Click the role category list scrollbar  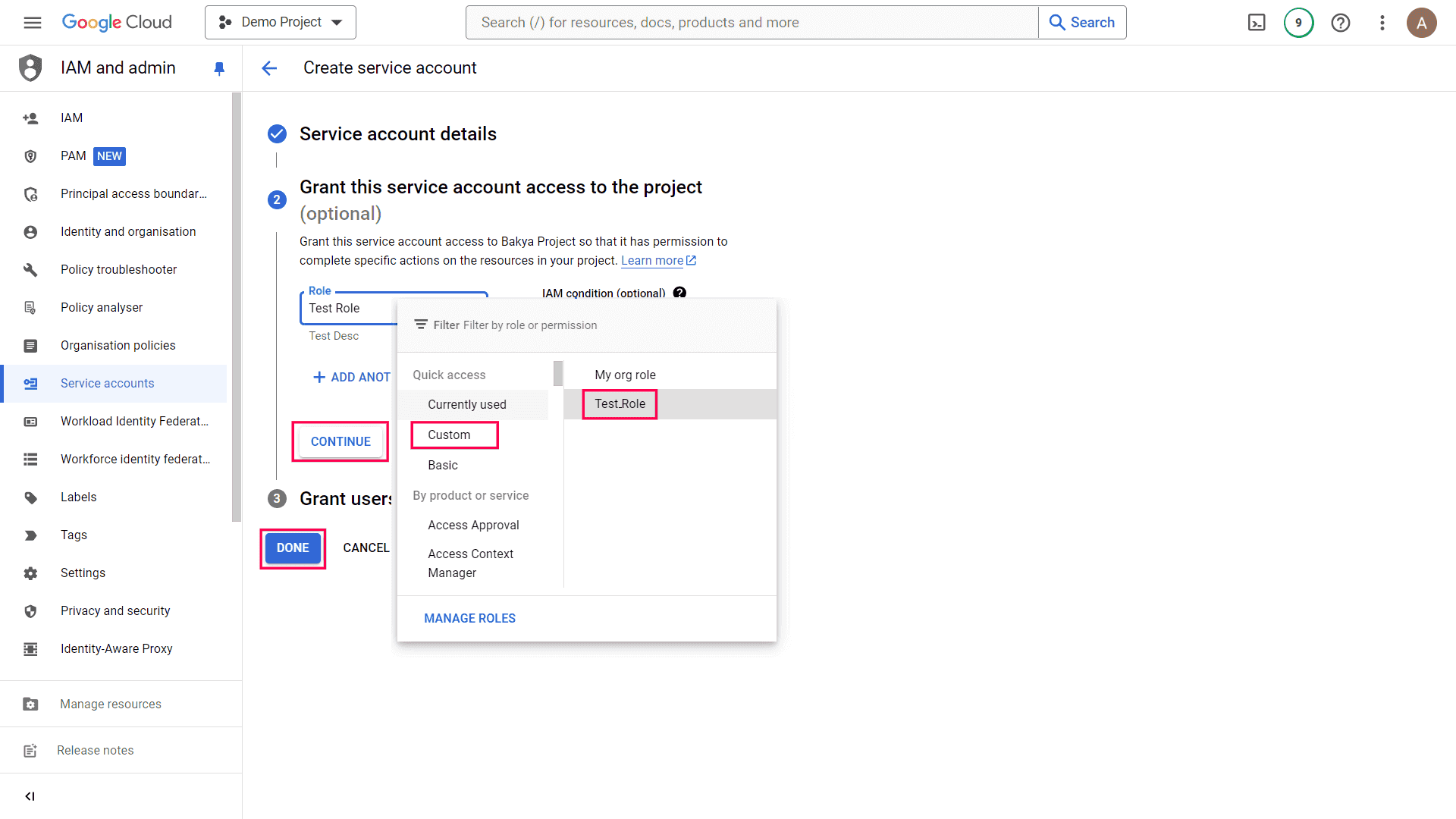tap(558, 373)
